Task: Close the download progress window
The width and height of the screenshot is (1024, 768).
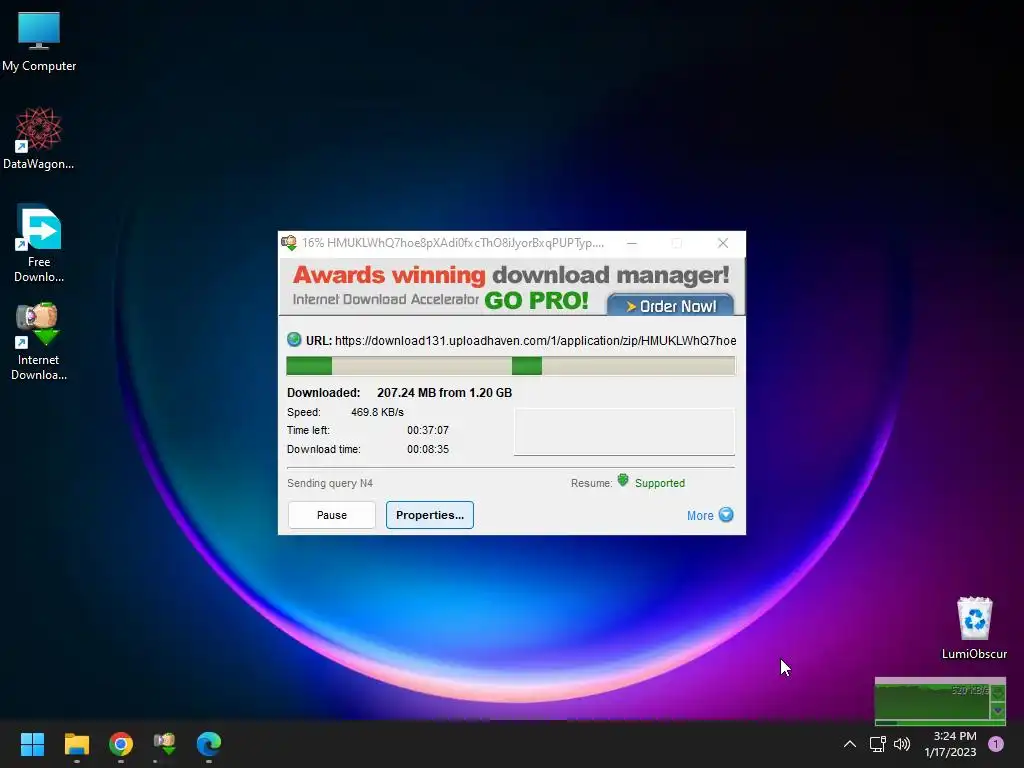Action: pos(722,243)
